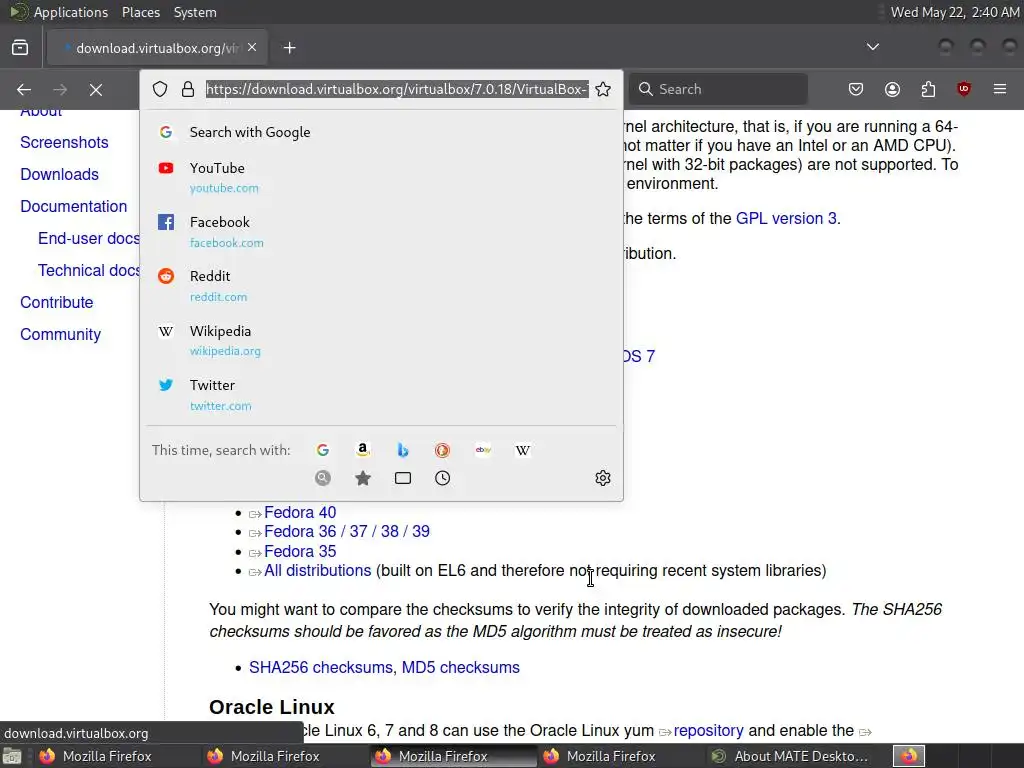Search this time with Google icon
1024x768 pixels.
(x=323, y=450)
